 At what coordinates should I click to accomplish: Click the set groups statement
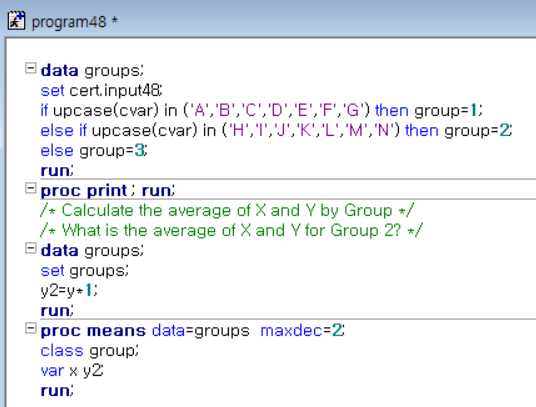(84, 271)
